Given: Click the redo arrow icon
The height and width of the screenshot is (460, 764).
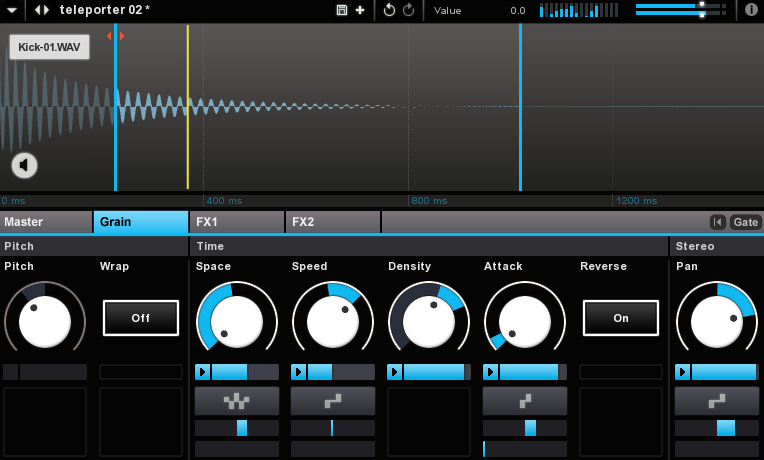Looking at the screenshot, I should [408, 10].
